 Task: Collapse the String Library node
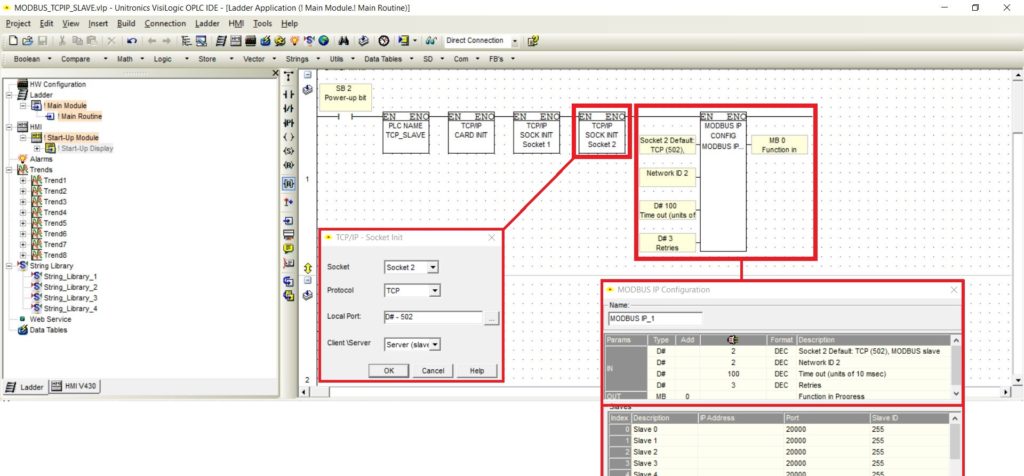coord(9,266)
